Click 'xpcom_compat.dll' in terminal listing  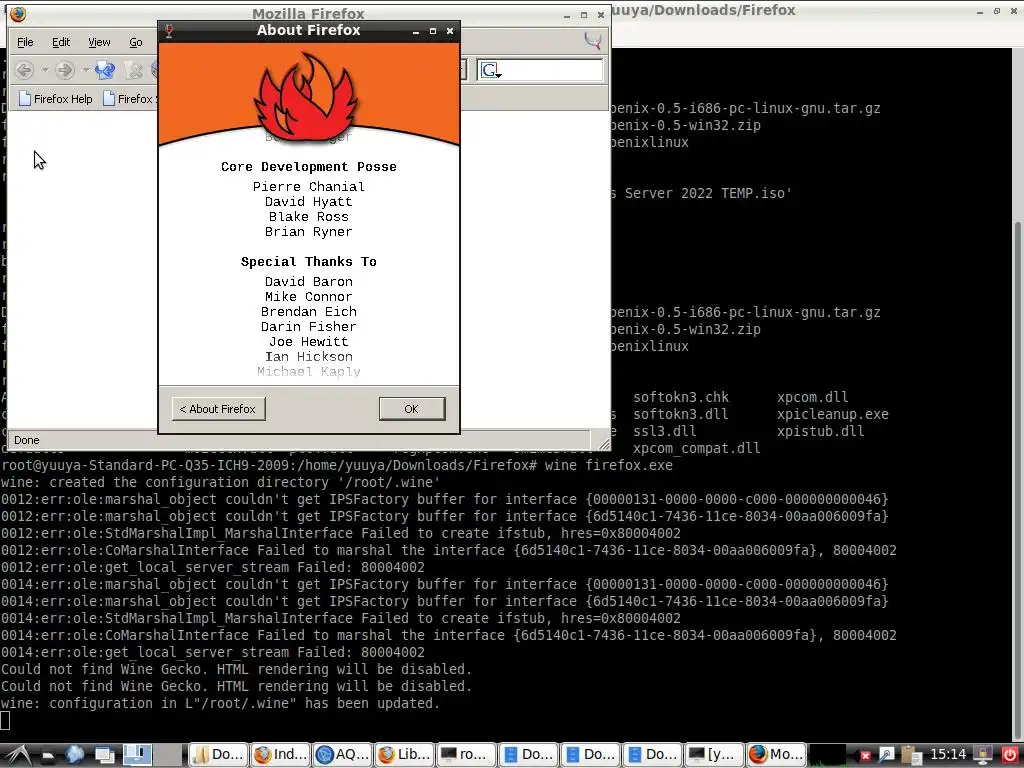point(696,448)
